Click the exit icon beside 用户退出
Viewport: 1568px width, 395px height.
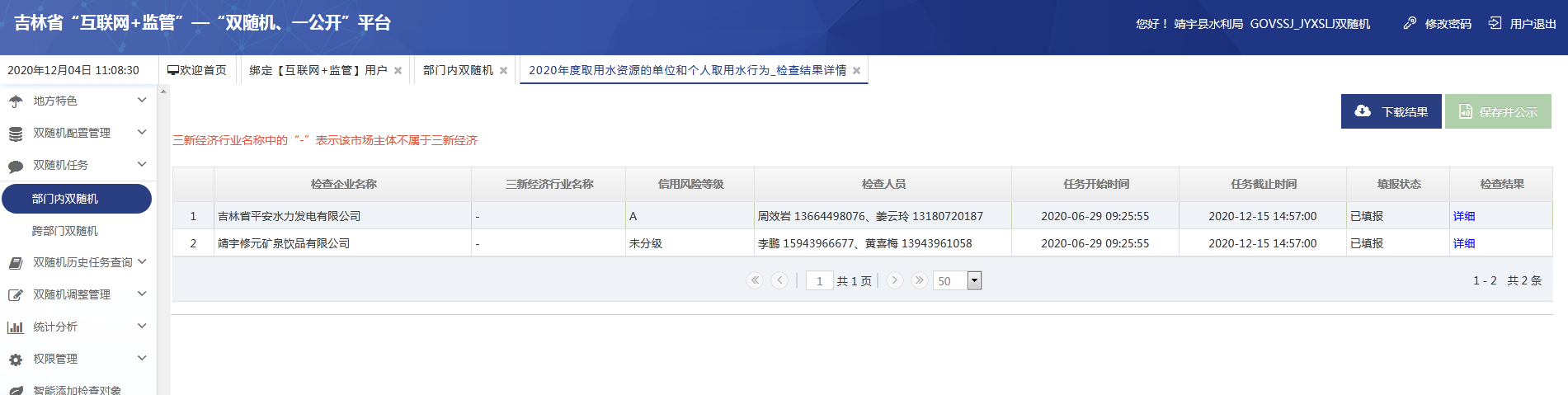coord(1495,23)
